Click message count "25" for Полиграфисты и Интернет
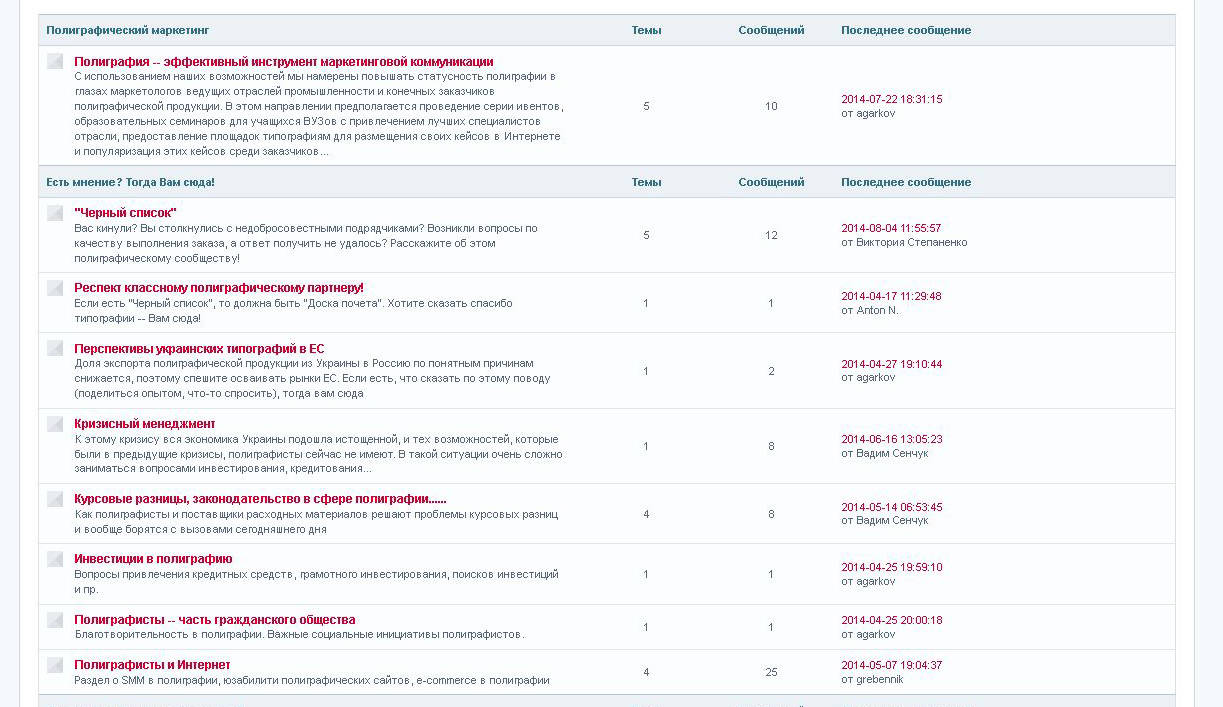This screenshot has width=1223, height=707. 771,672
